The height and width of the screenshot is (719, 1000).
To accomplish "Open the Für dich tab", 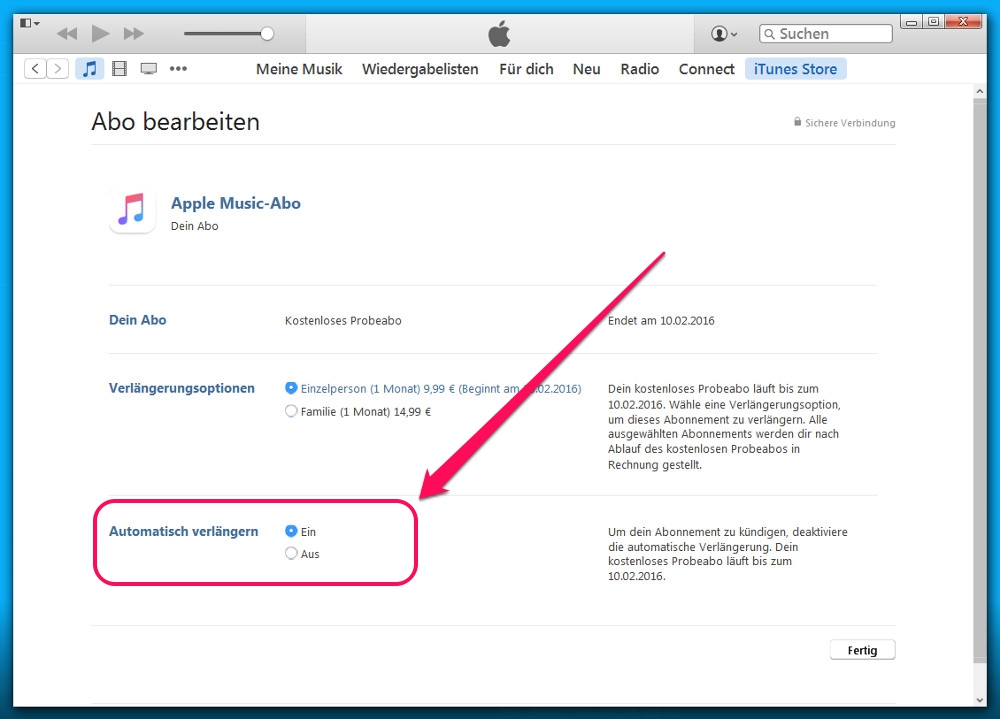I will click(x=526, y=69).
